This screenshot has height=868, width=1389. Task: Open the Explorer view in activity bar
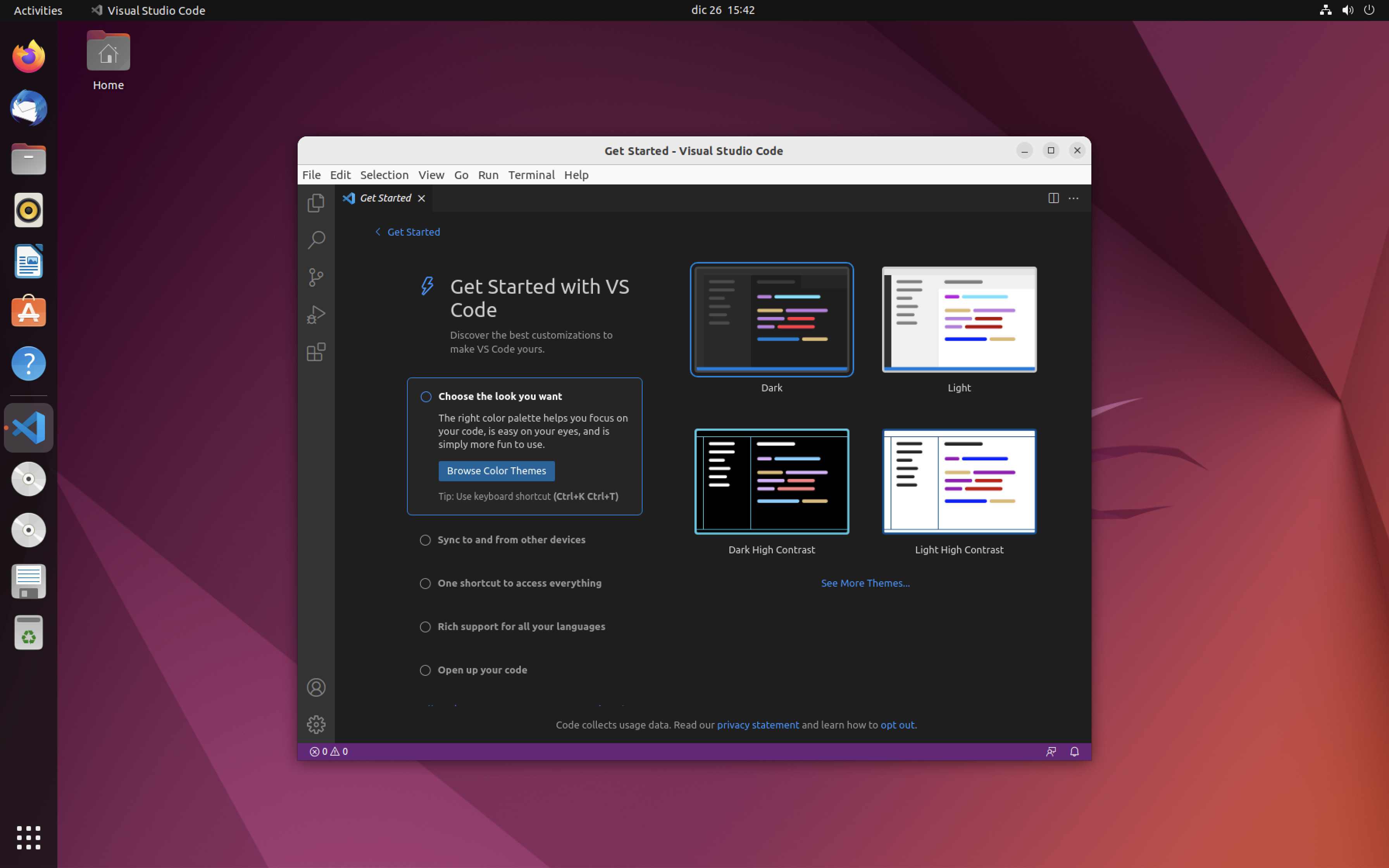316,203
